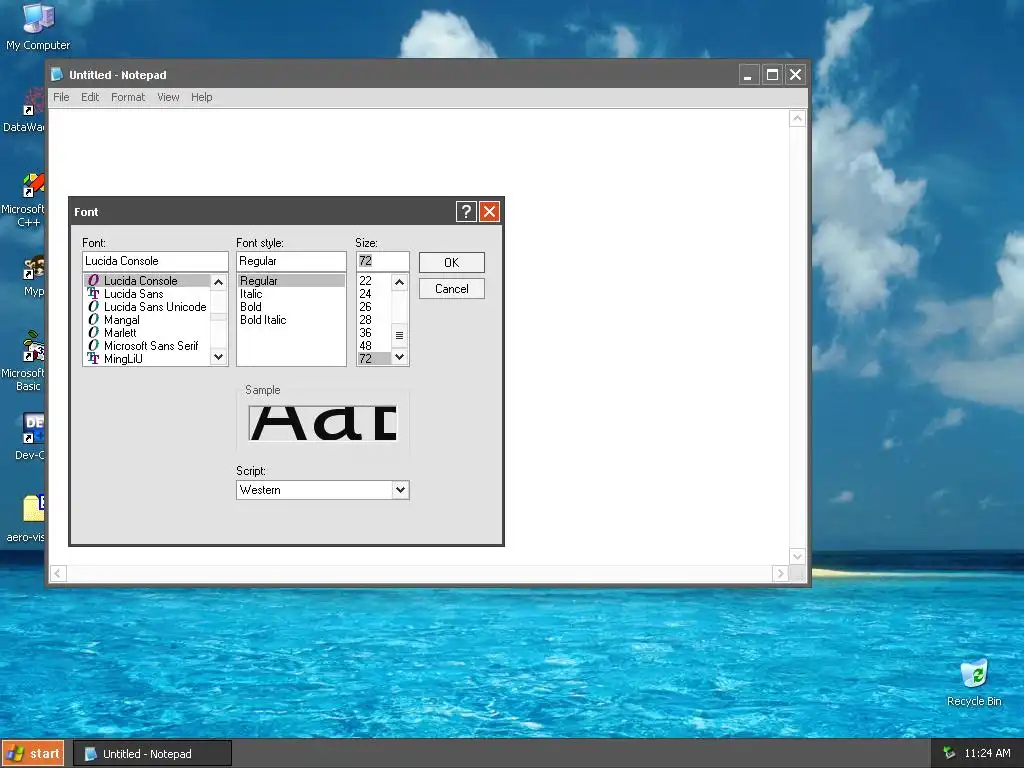
Task: Click up arrow of font list
Action: (219, 282)
